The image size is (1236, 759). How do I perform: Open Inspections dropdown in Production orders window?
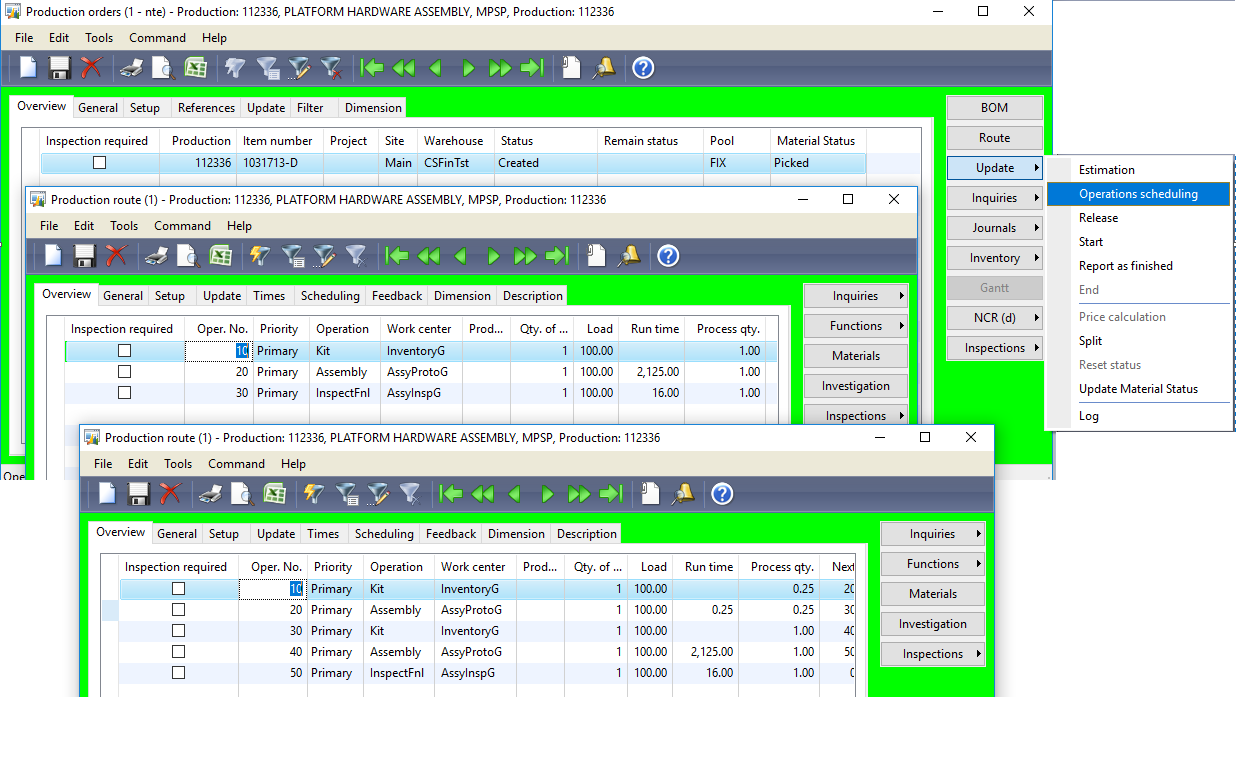click(x=995, y=348)
